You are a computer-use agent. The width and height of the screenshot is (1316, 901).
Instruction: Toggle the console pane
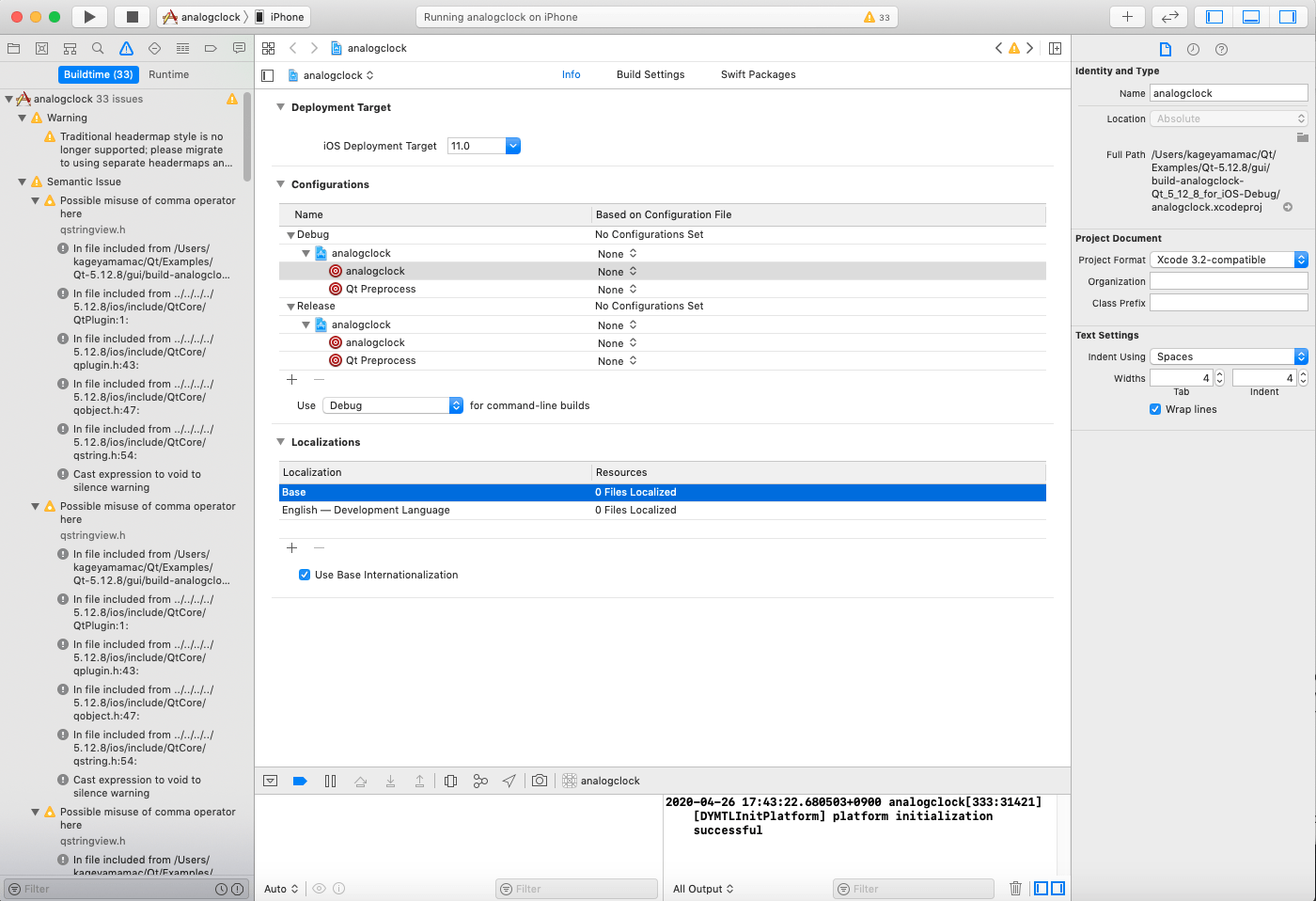click(x=1057, y=889)
